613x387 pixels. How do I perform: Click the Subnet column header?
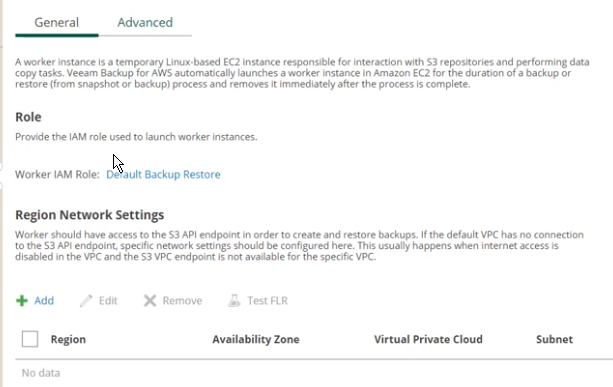pyautogui.click(x=554, y=339)
